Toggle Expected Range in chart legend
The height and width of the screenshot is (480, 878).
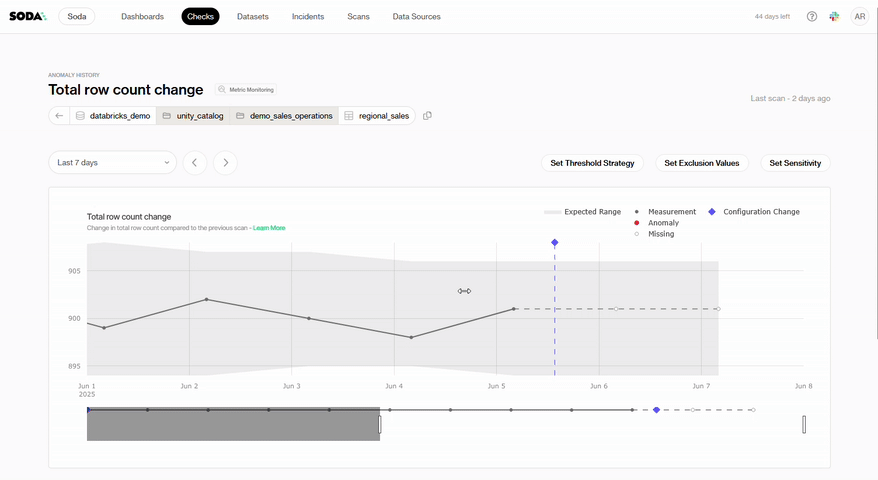pyautogui.click(x=582, y=212)
